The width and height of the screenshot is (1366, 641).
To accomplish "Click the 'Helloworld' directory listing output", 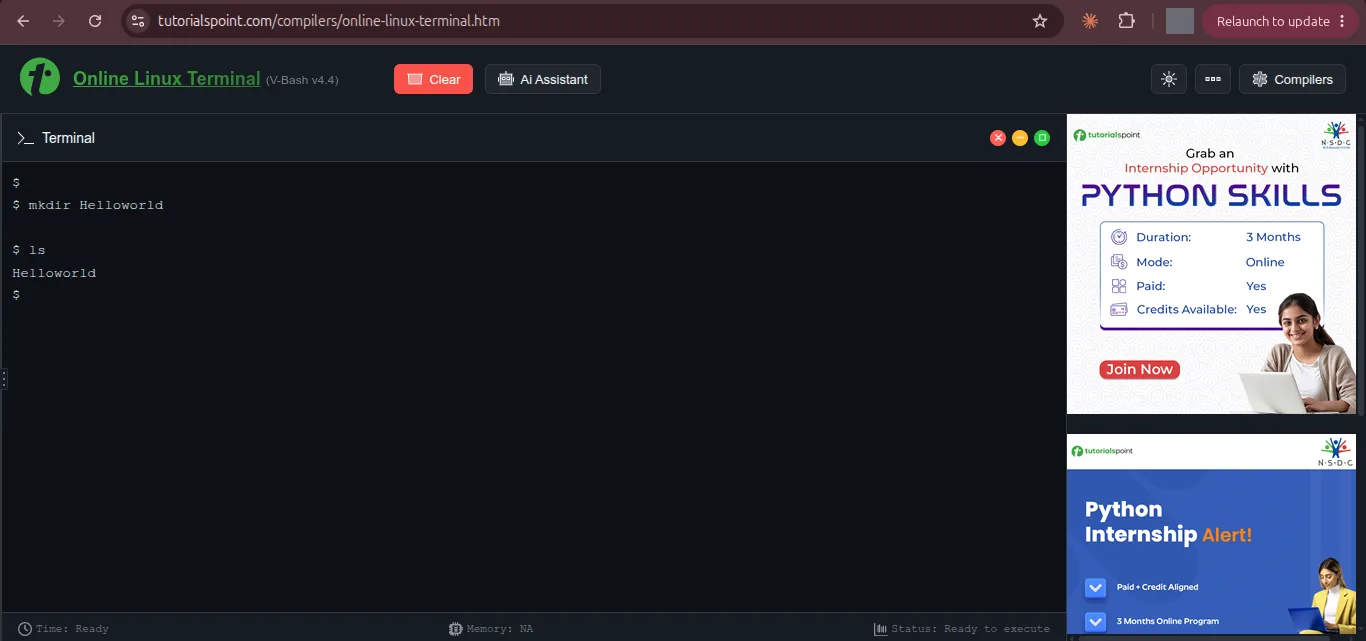I will tap(54, 273).
